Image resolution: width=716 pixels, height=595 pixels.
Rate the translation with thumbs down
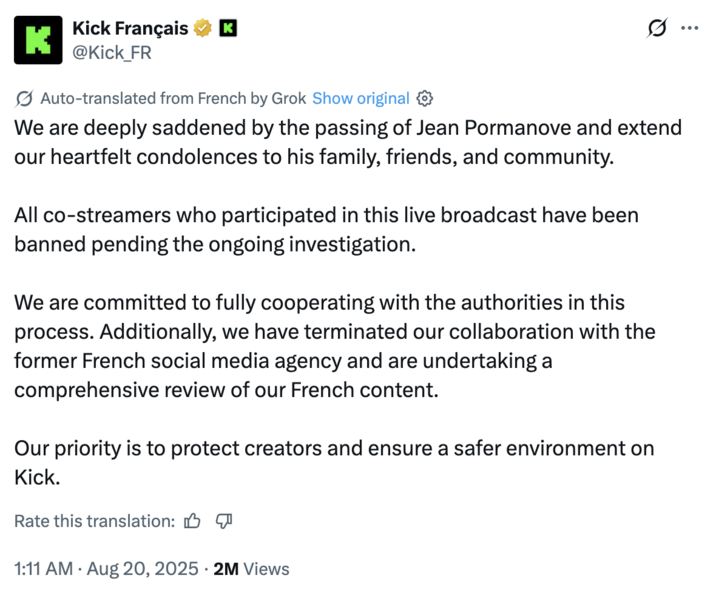pos(224,521)
